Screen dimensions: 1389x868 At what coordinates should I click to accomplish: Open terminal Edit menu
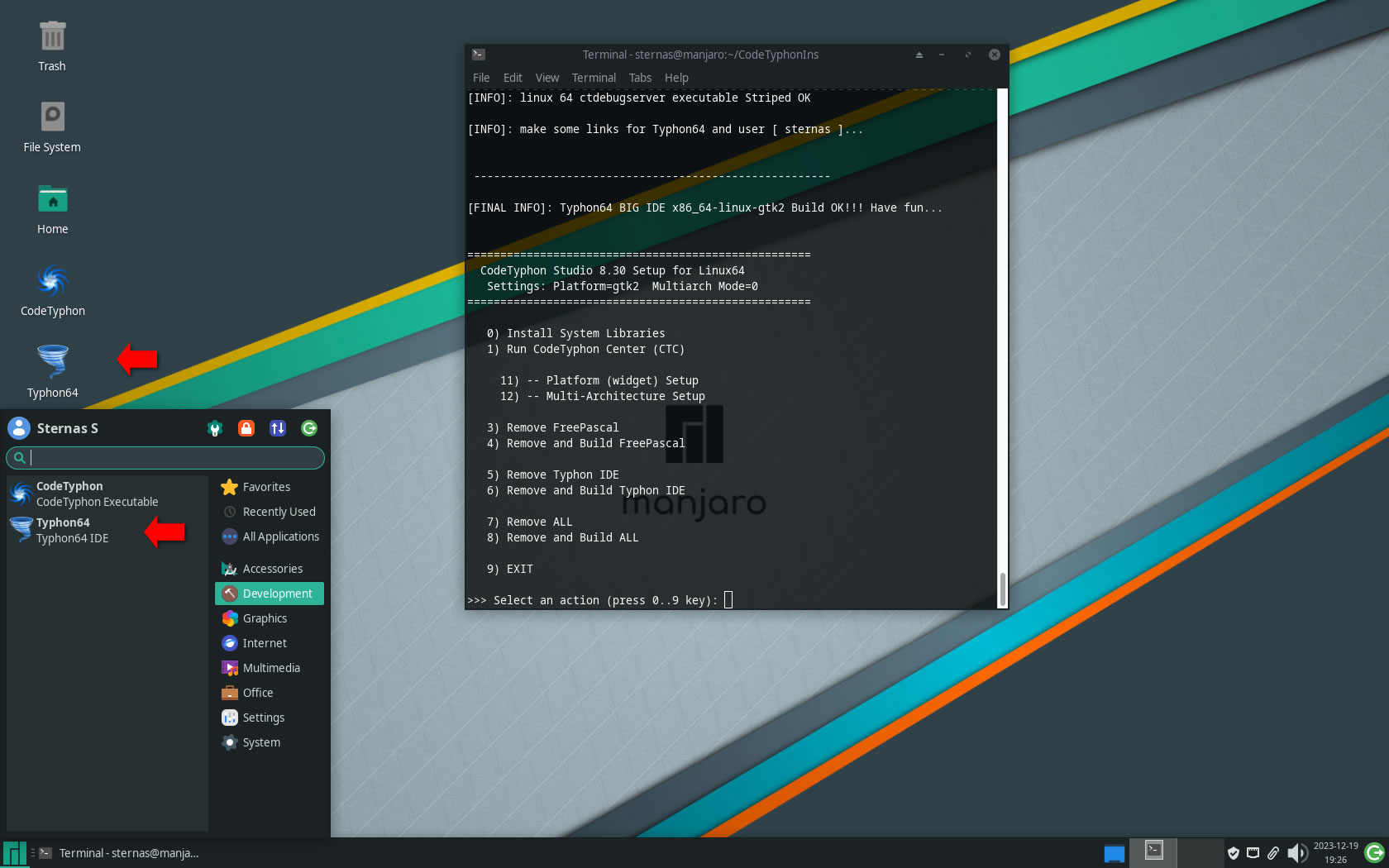pos(513,78)
